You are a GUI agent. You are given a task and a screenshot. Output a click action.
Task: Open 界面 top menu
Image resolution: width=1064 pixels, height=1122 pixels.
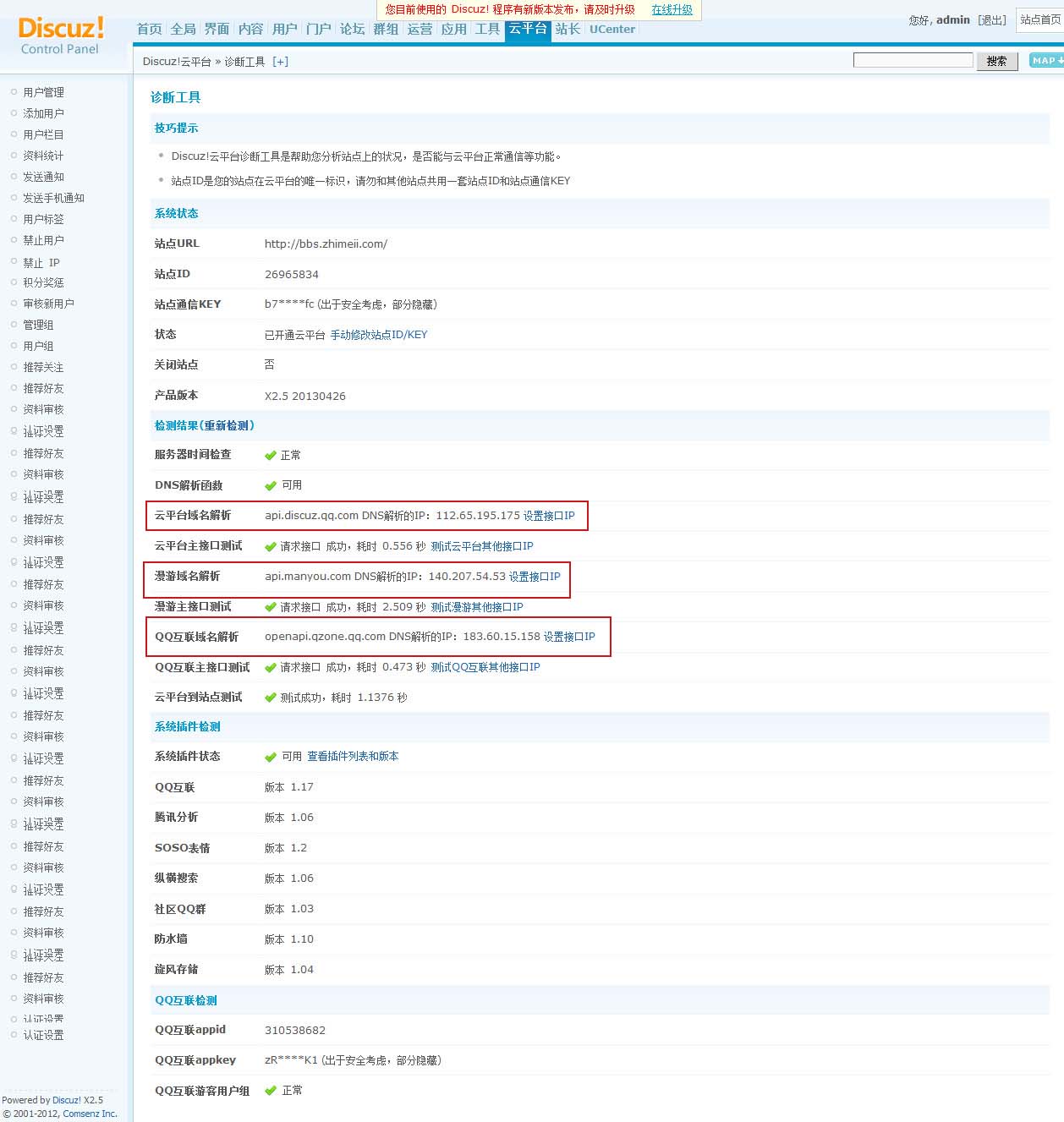[x=217, y=29]
